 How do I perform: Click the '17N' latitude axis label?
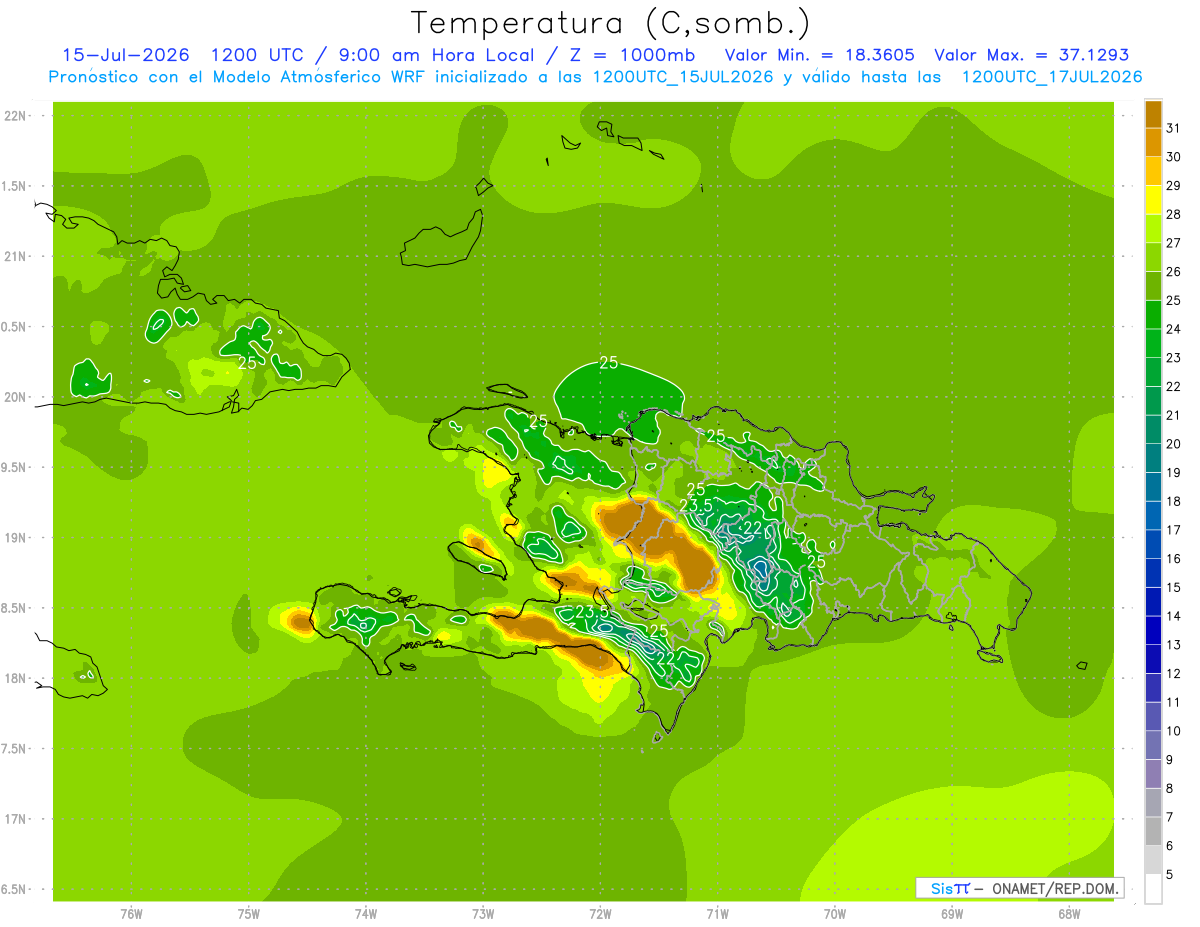pyautogui.click(x=14, y=819)
